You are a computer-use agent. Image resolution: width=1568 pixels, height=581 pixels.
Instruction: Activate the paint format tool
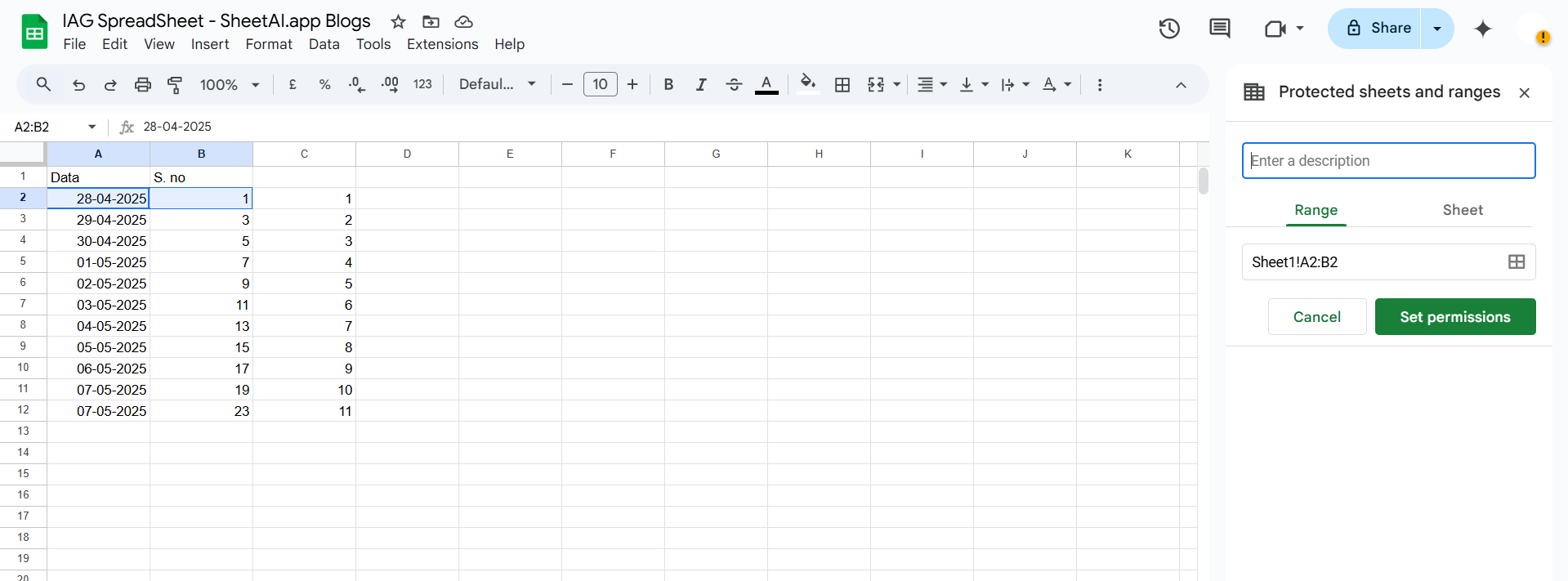(175, 84)
